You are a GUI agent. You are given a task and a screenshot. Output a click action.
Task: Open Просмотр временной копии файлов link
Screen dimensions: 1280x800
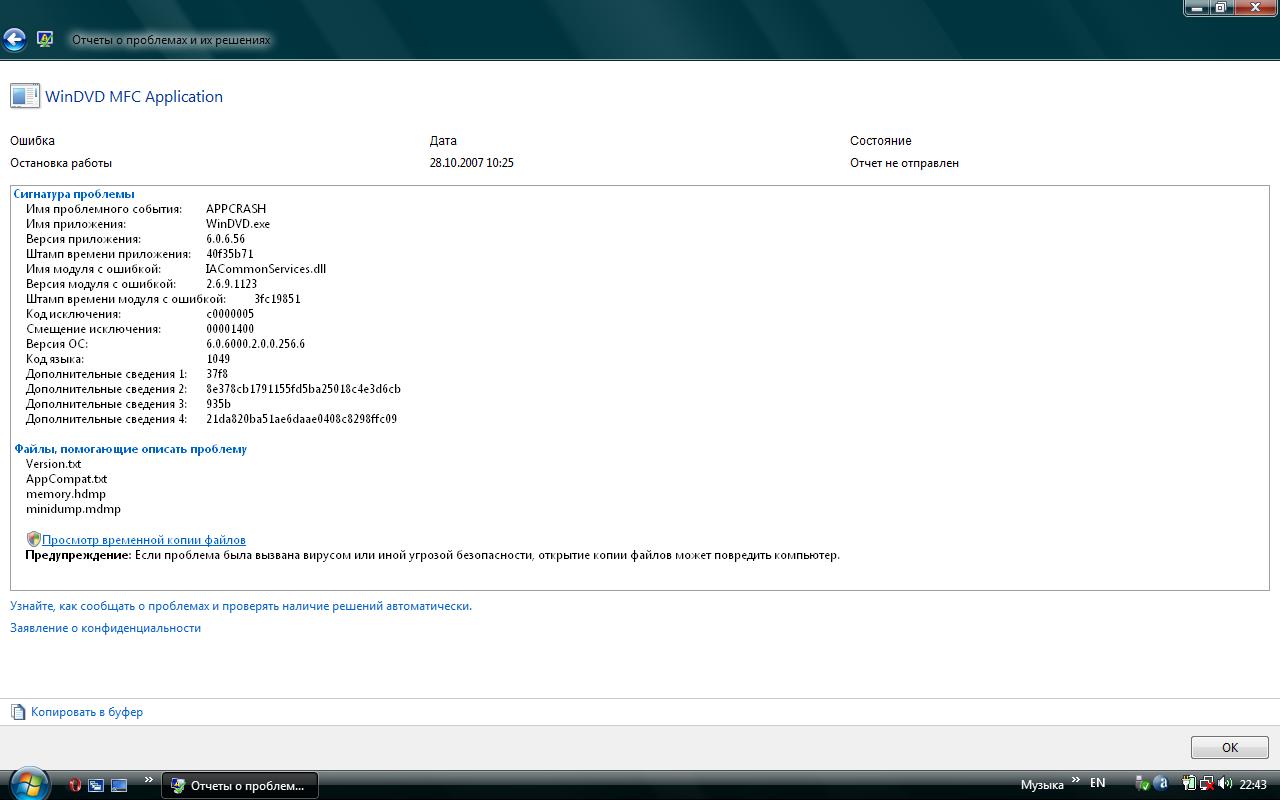tap(144, 540)
